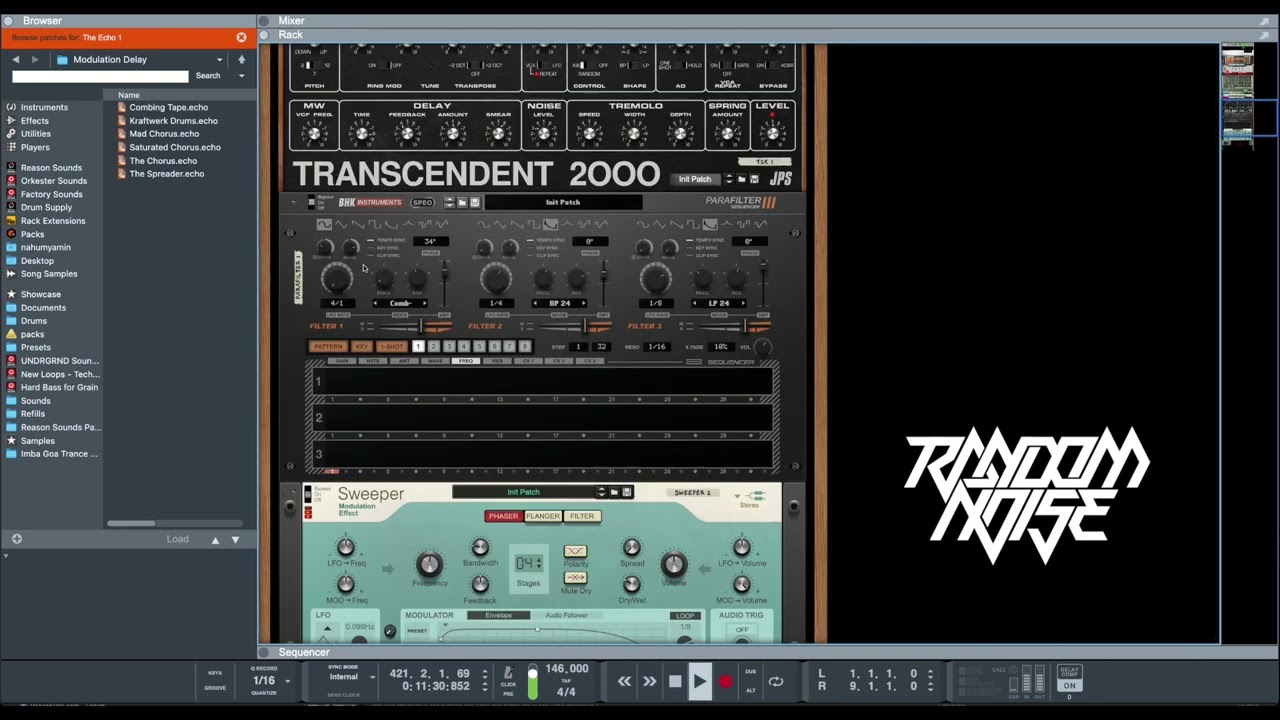Open the Sequencer panel tab

(303, 652)
